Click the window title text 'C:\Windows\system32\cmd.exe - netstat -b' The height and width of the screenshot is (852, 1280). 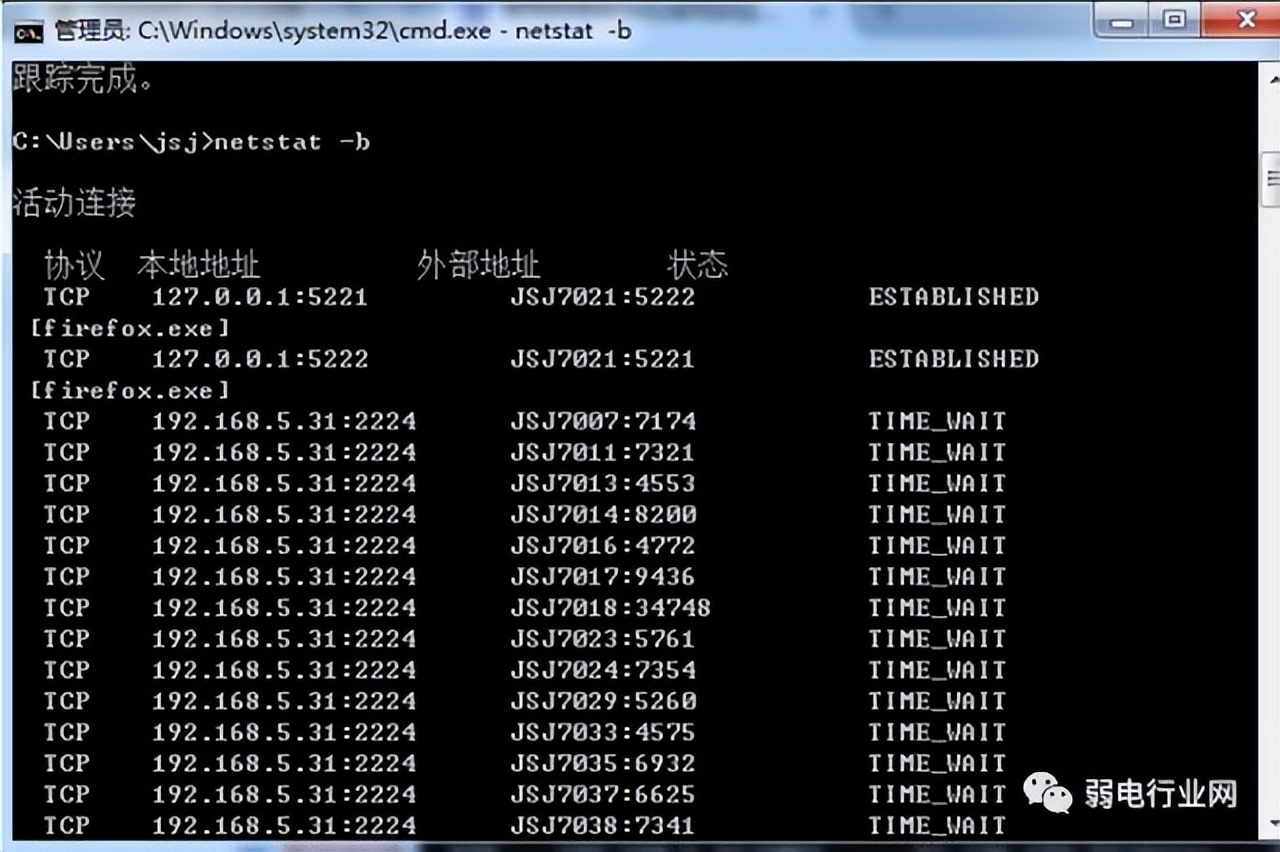385,30
